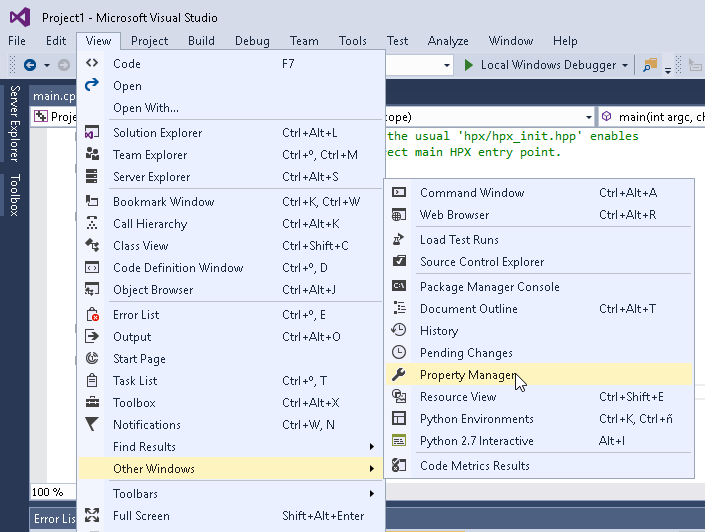Viewport: 705px width, 532px height.
Task: Click the Navigate Backward toolbar button
Action: [30, 65]
